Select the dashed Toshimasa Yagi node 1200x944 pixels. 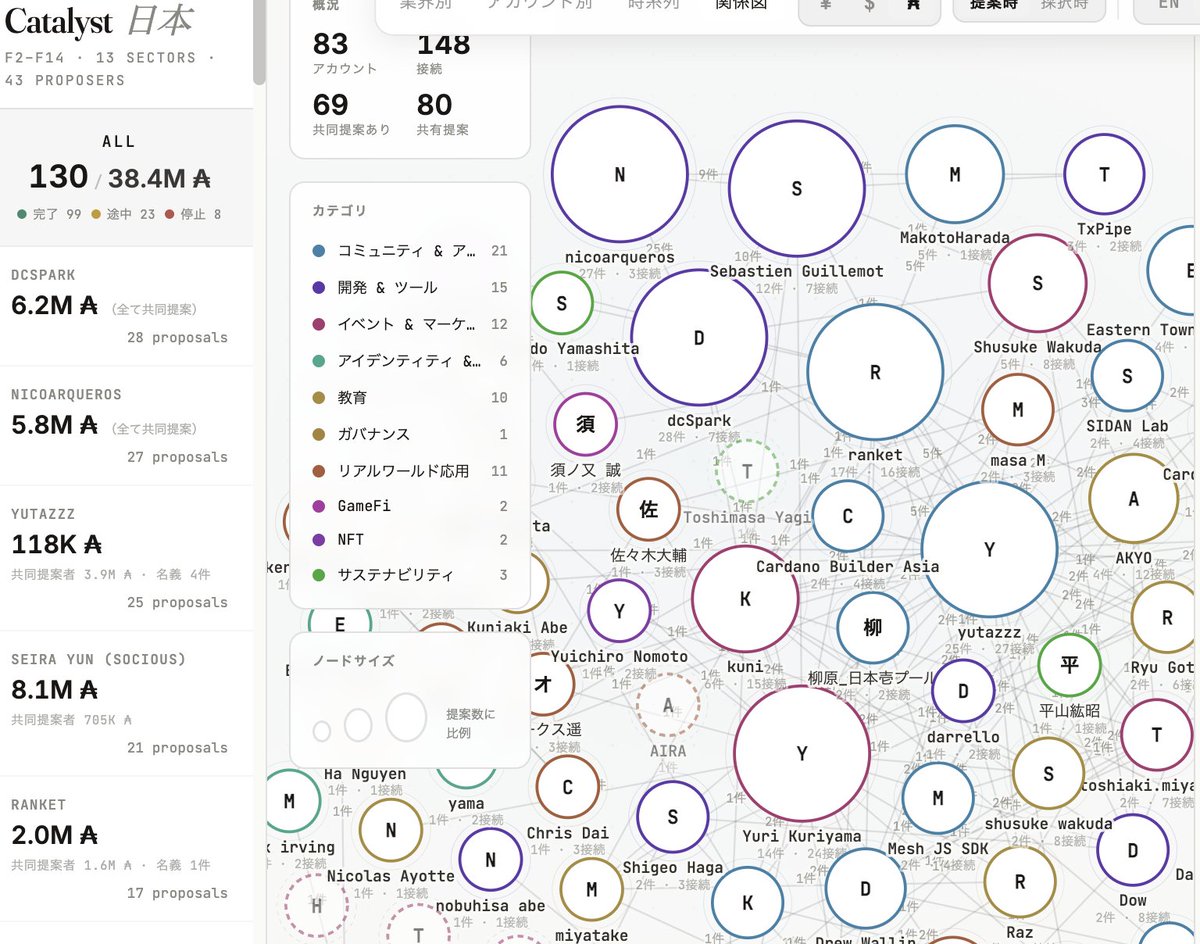[747, 471]
